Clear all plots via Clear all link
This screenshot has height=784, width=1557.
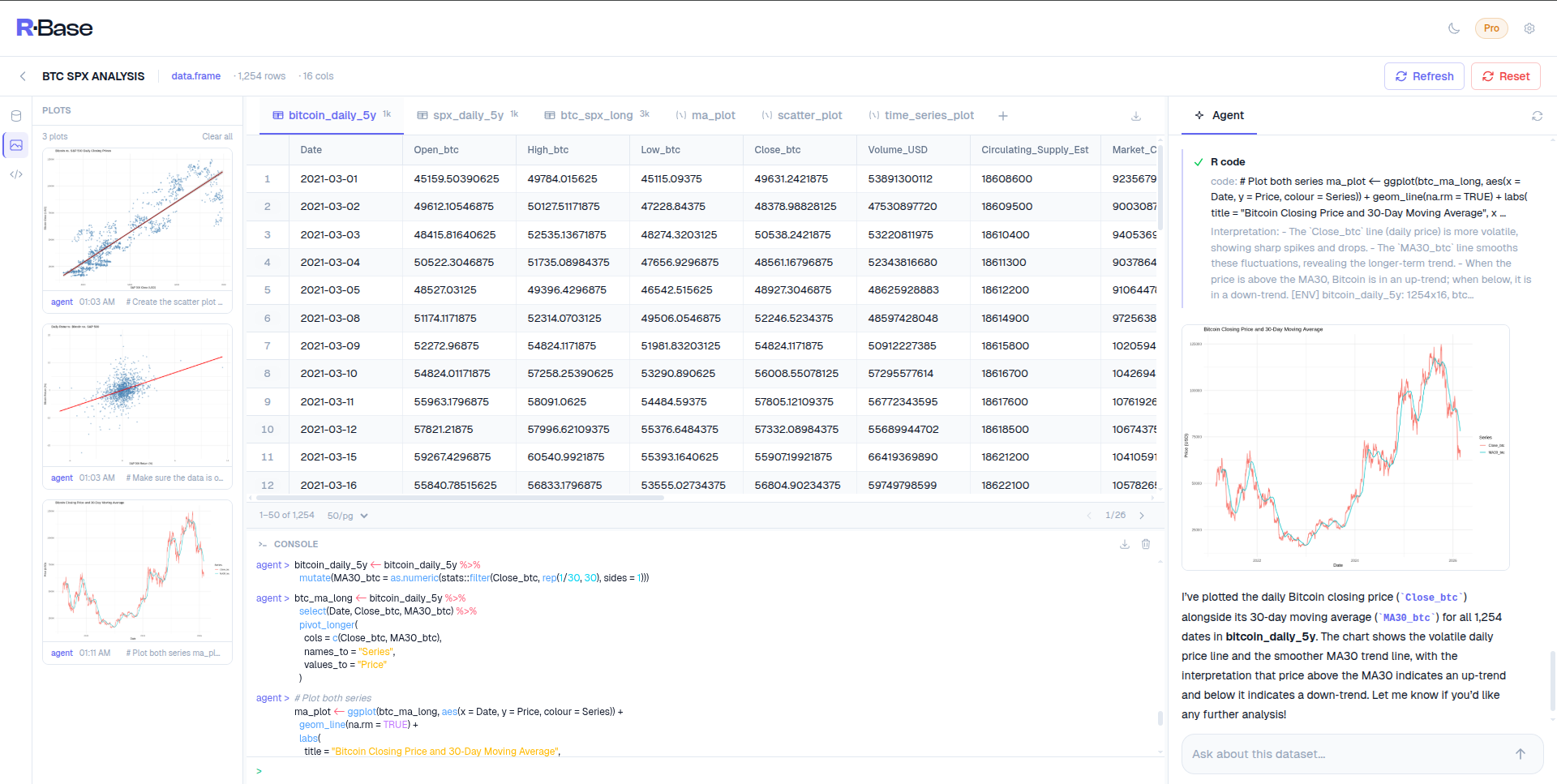coord(217,135)
